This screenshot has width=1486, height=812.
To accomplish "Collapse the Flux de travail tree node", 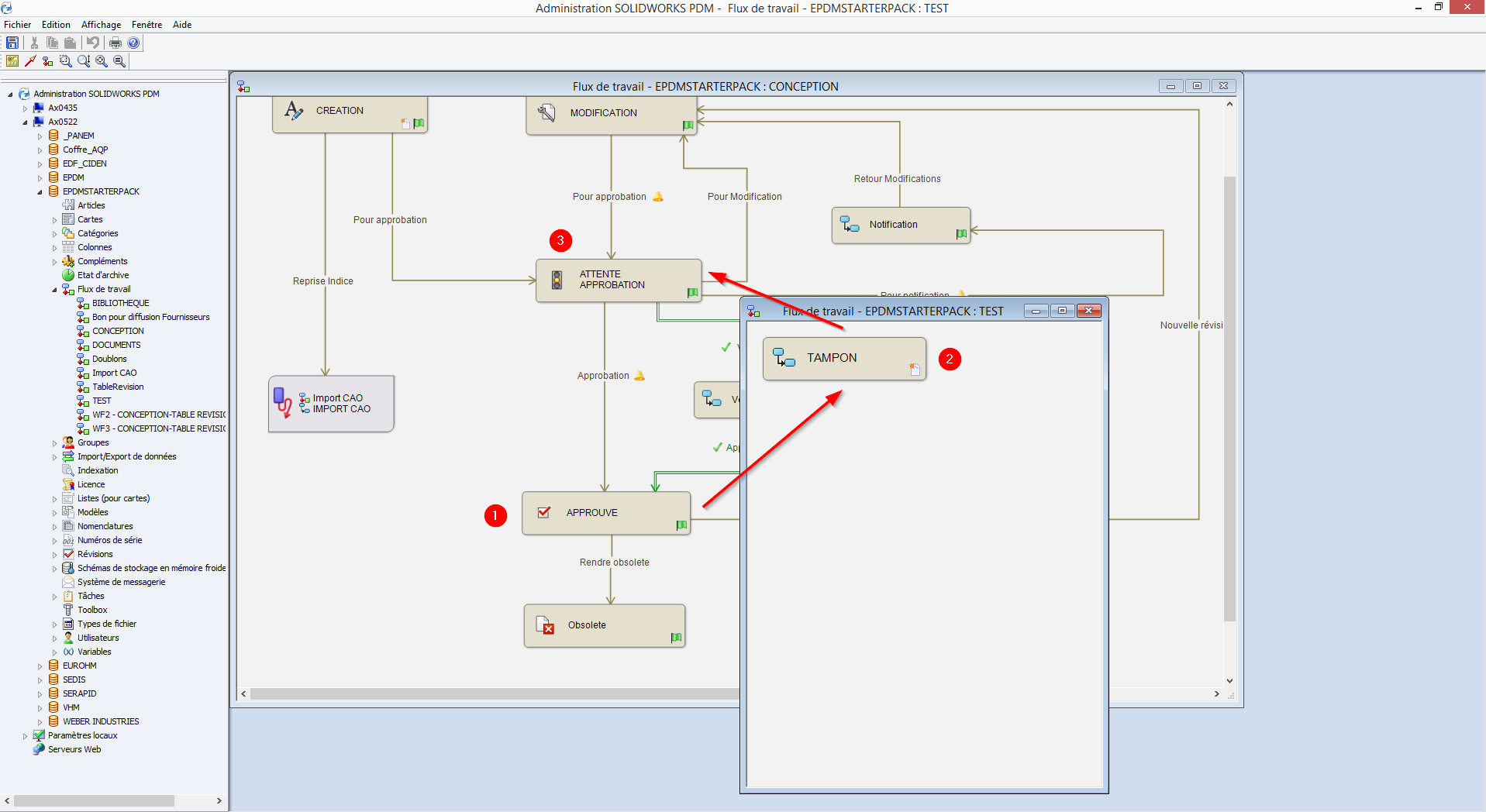I will pyautogui.click(x=54, y=290).
